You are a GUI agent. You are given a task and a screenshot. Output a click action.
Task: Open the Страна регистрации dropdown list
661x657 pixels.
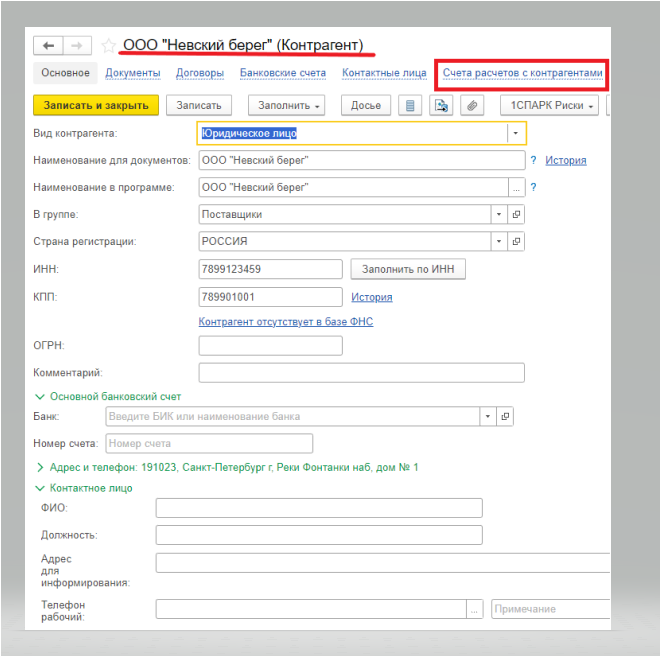tap(499, 241)
